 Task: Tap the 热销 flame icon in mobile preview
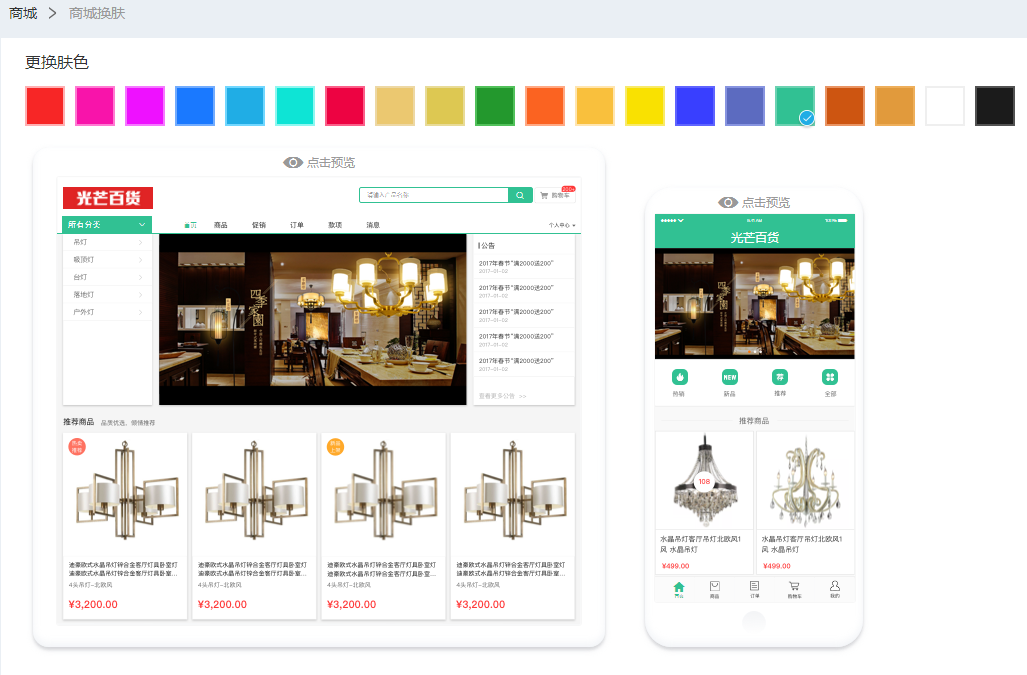[679, 377]
